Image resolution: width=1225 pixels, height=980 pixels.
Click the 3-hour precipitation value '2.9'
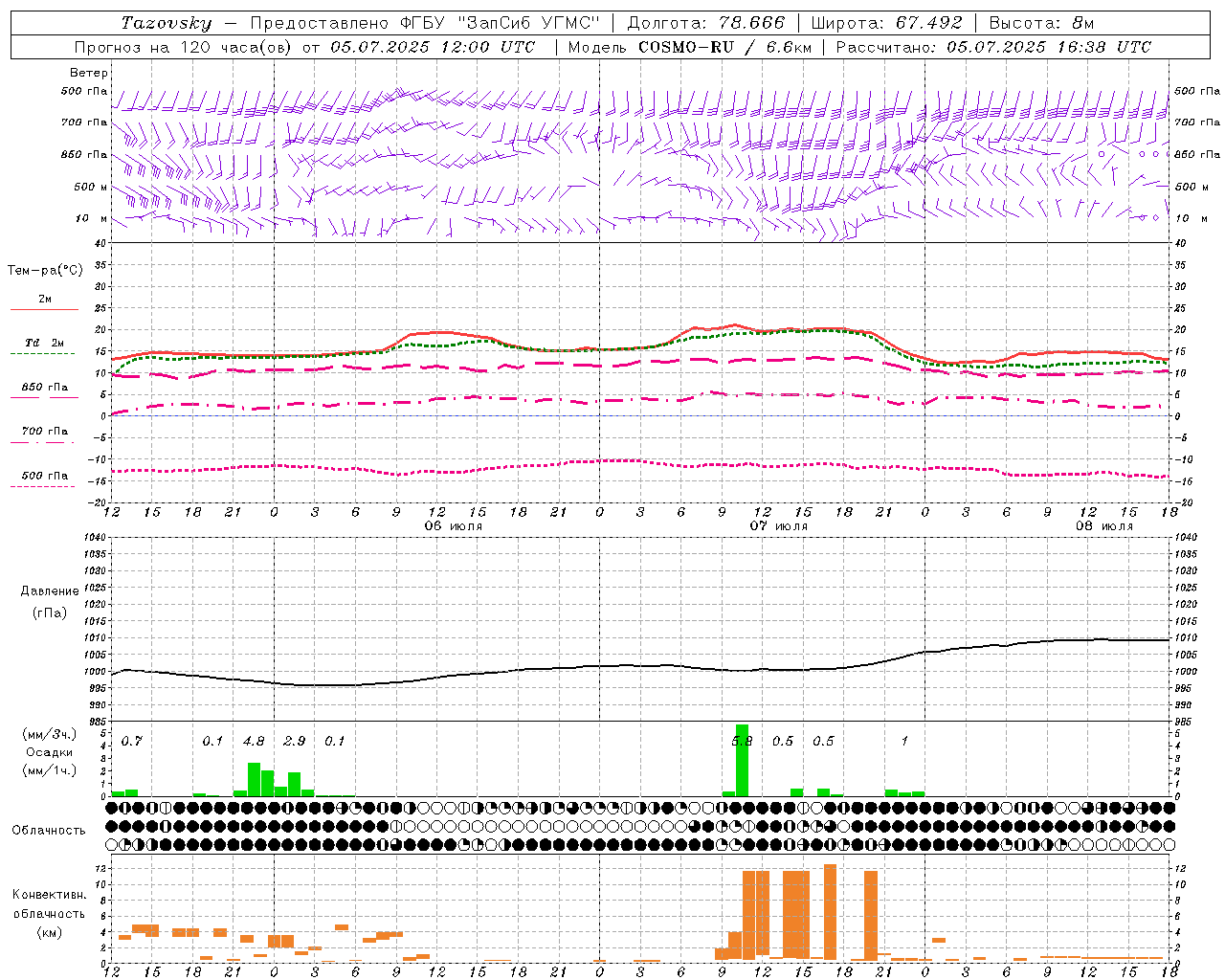(295, 741)
